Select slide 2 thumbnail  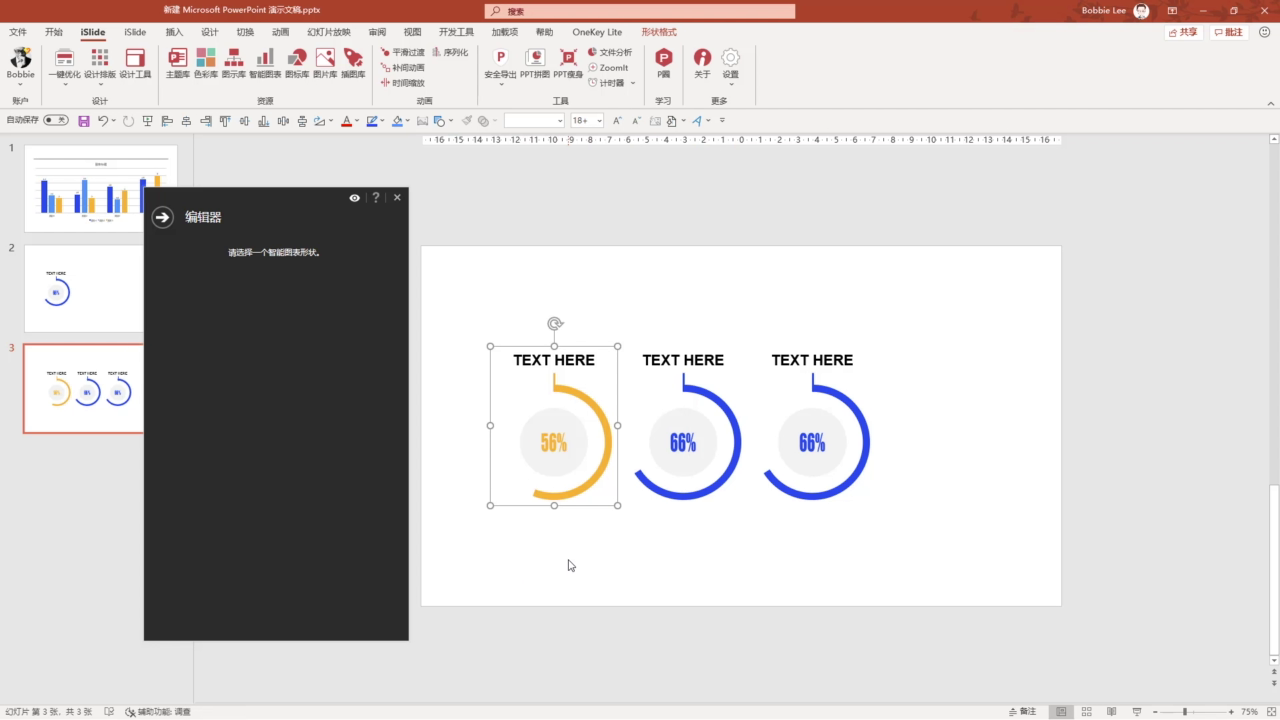84,288
